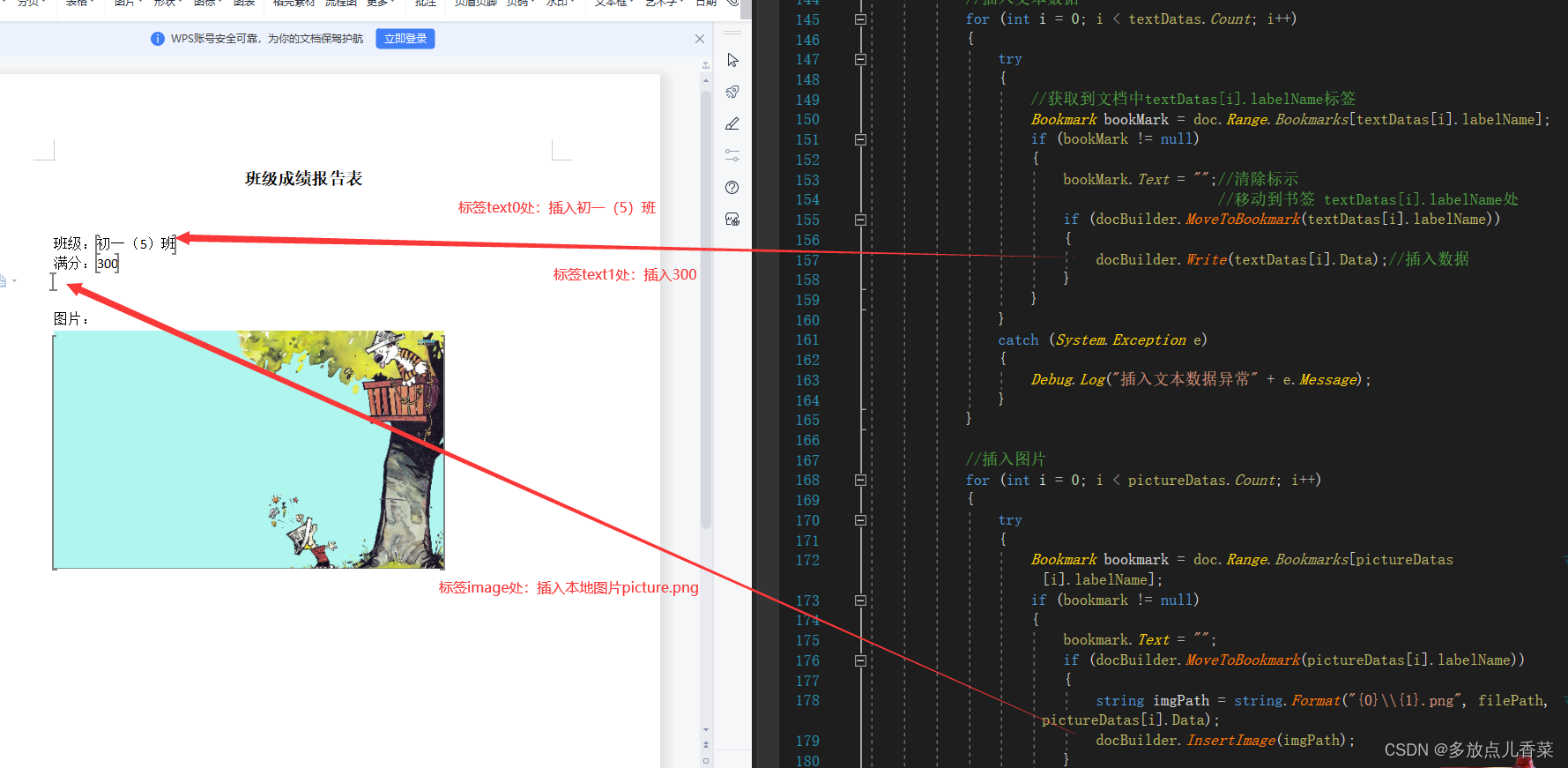This screenshot has height=768, width=1568.
Task: Open the 形状 shapes dropdown in ribbon
Action: click(167, 4)
